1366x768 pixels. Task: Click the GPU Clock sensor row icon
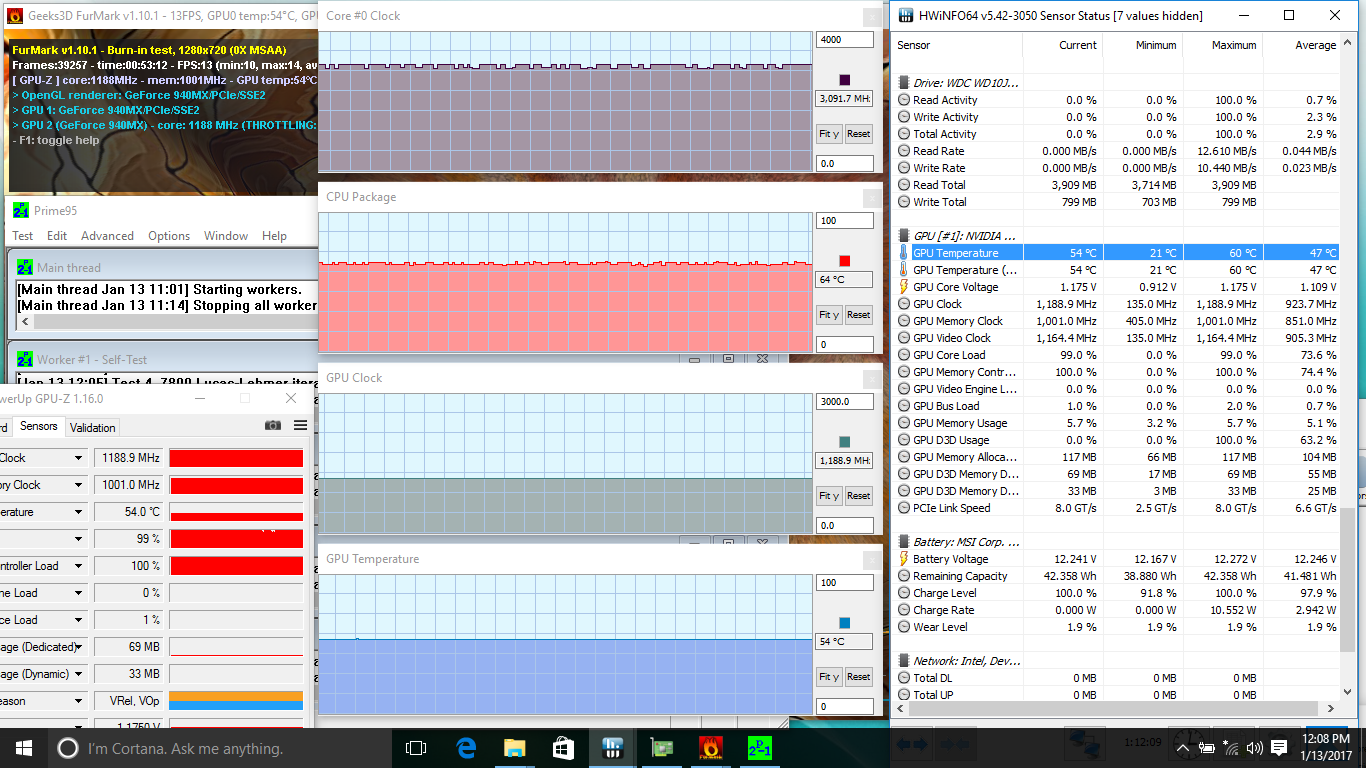pos(904,304)
